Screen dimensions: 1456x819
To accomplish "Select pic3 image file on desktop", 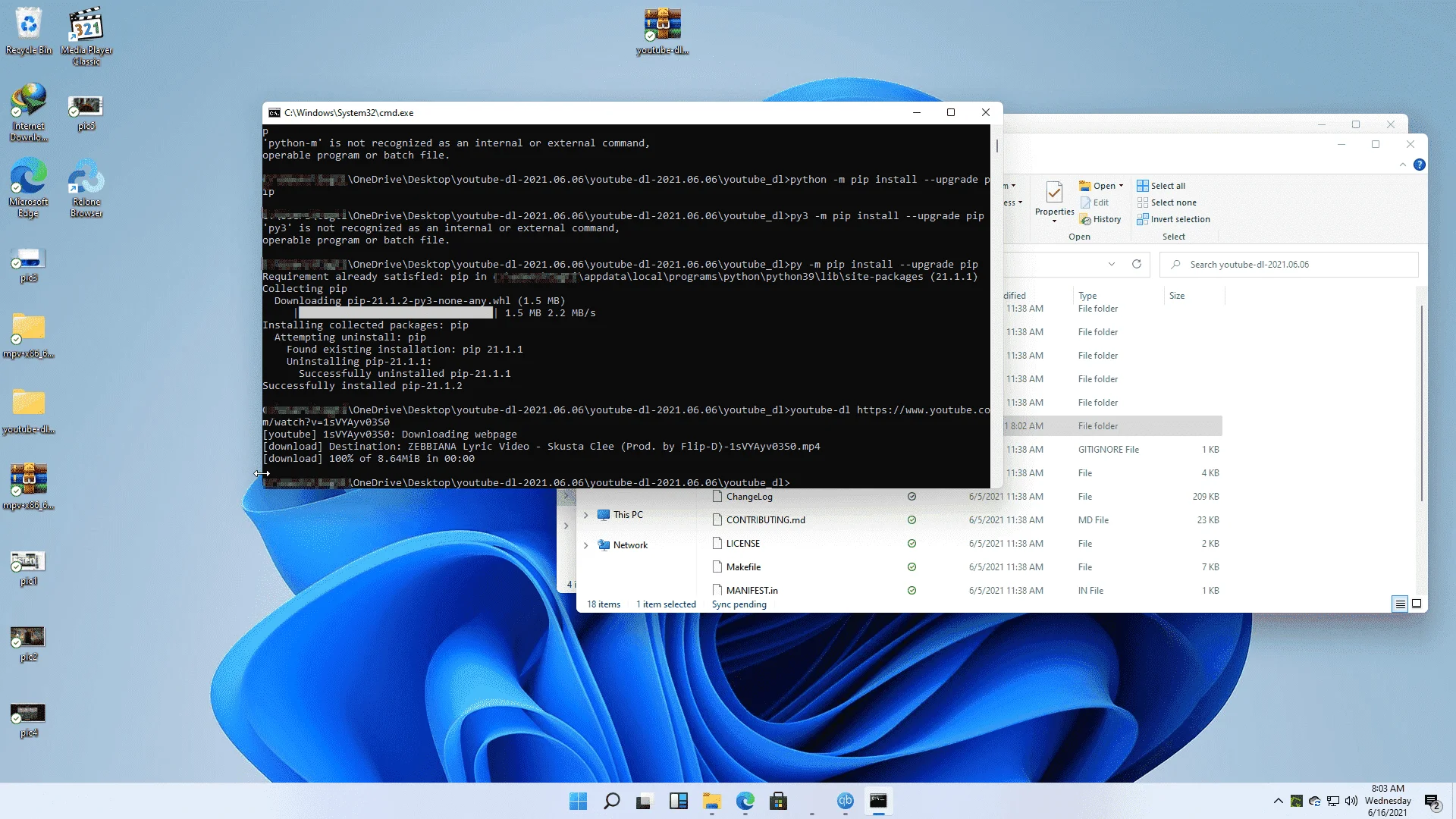I will [29, 265].
